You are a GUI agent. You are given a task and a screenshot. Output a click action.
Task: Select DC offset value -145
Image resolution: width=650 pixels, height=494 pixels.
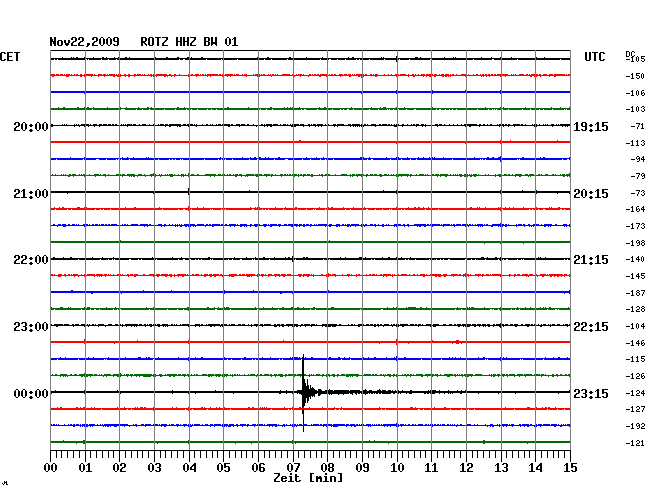point(635,276)
